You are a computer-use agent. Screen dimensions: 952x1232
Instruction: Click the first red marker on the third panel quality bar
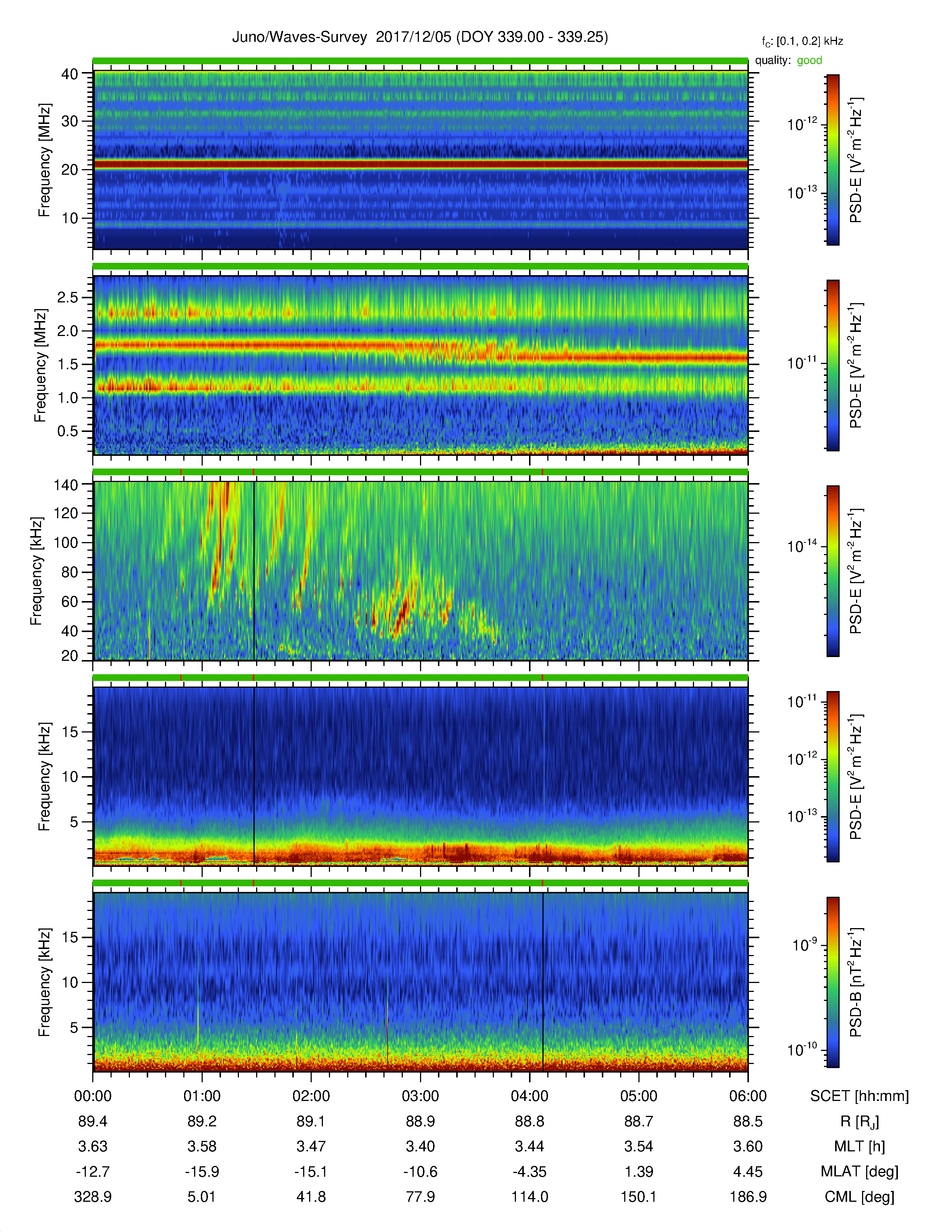tap(181, 472)
